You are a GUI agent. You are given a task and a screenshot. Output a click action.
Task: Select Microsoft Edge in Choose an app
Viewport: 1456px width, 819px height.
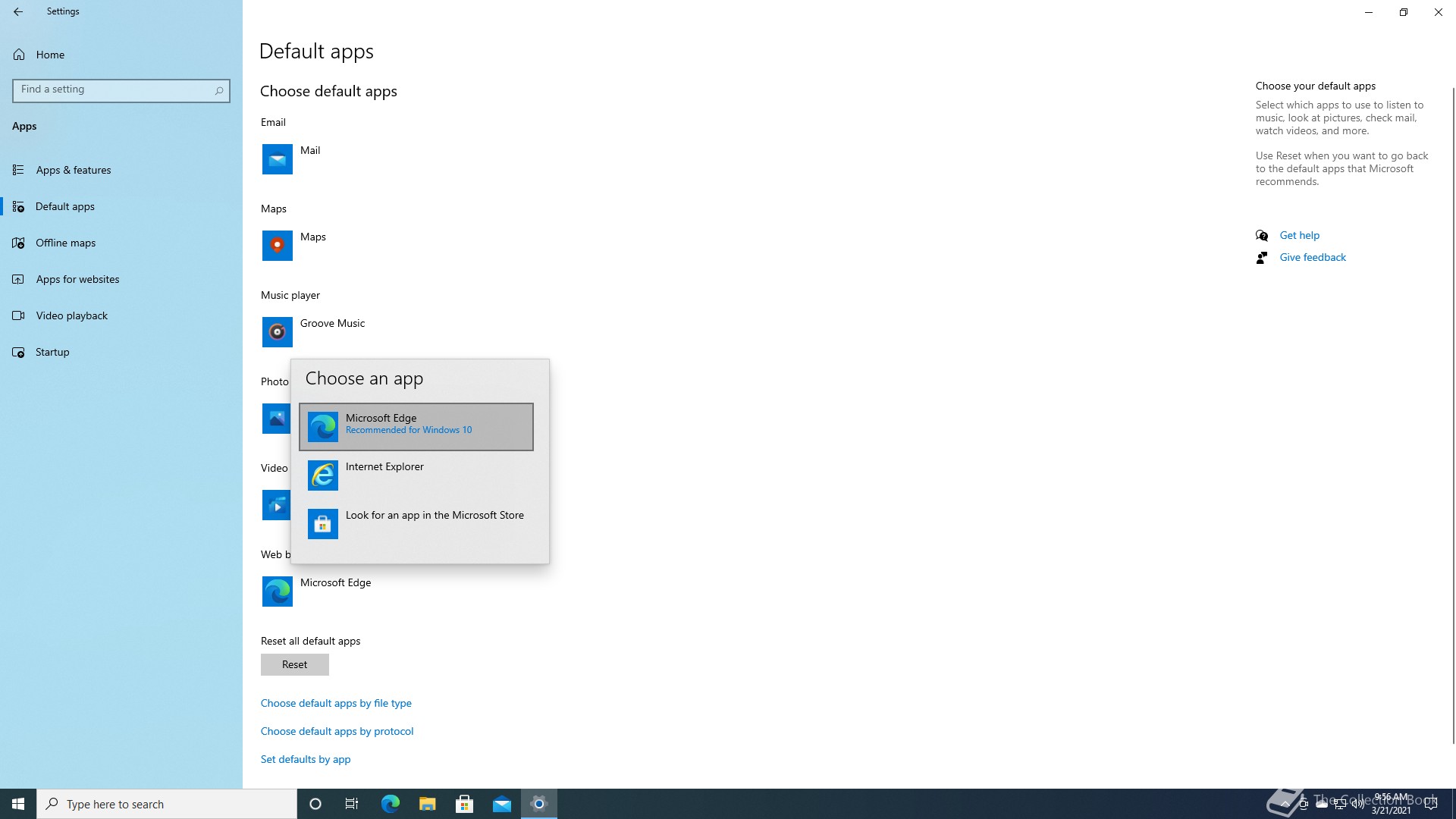[x=416, y=427]
